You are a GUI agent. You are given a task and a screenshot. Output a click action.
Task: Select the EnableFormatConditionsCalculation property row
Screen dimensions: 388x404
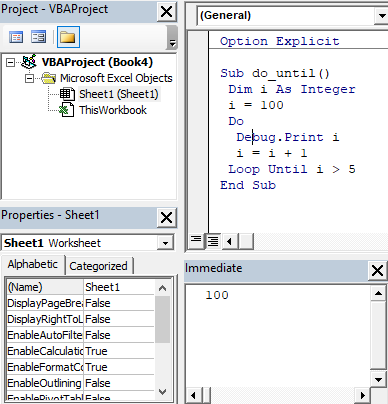coord(80,367)
